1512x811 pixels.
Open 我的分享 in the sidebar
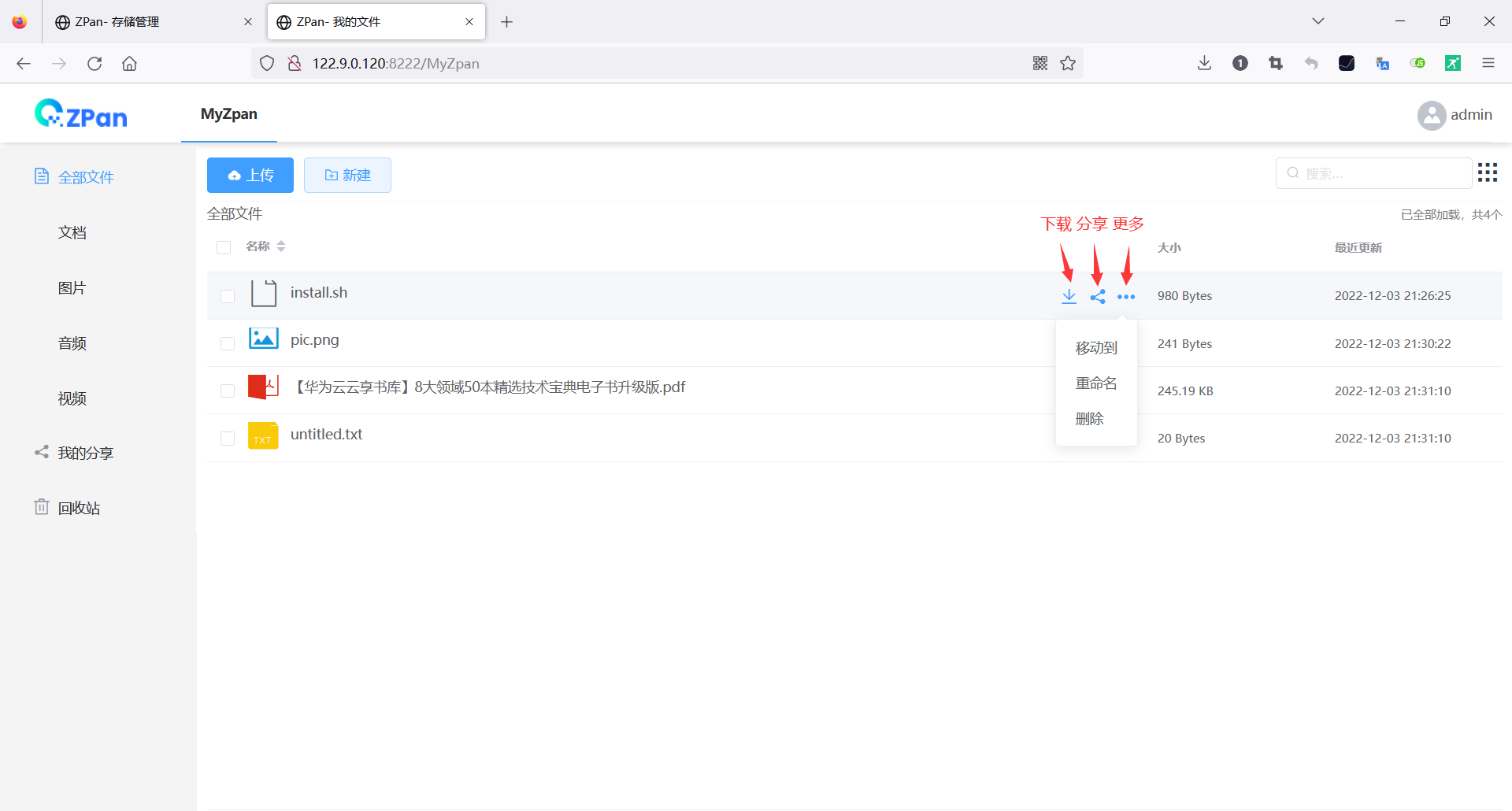pyautogui.click(x=87, y=452)
